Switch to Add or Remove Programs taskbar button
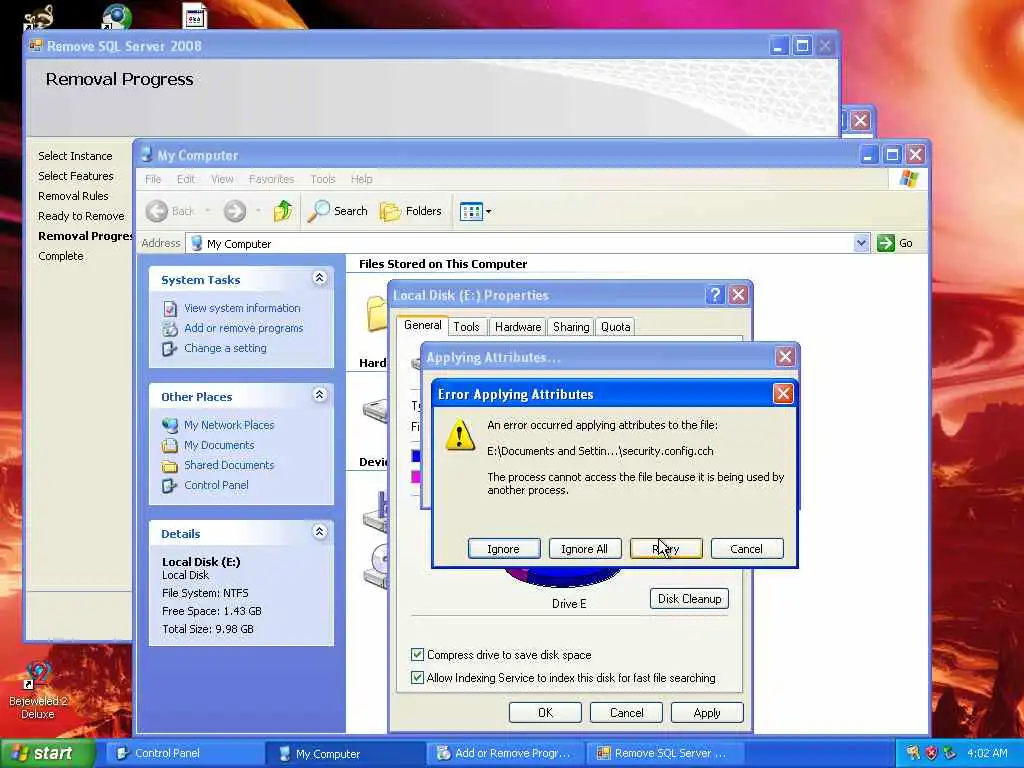Image resolution: width=1024 pixels, height=768 pixels. pos(506,754)
